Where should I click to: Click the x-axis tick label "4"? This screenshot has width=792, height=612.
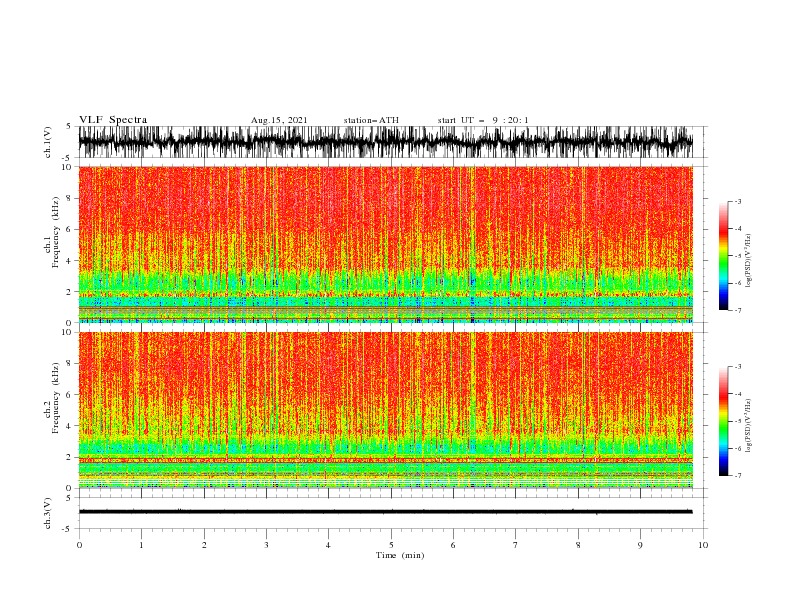pos(328,545)
